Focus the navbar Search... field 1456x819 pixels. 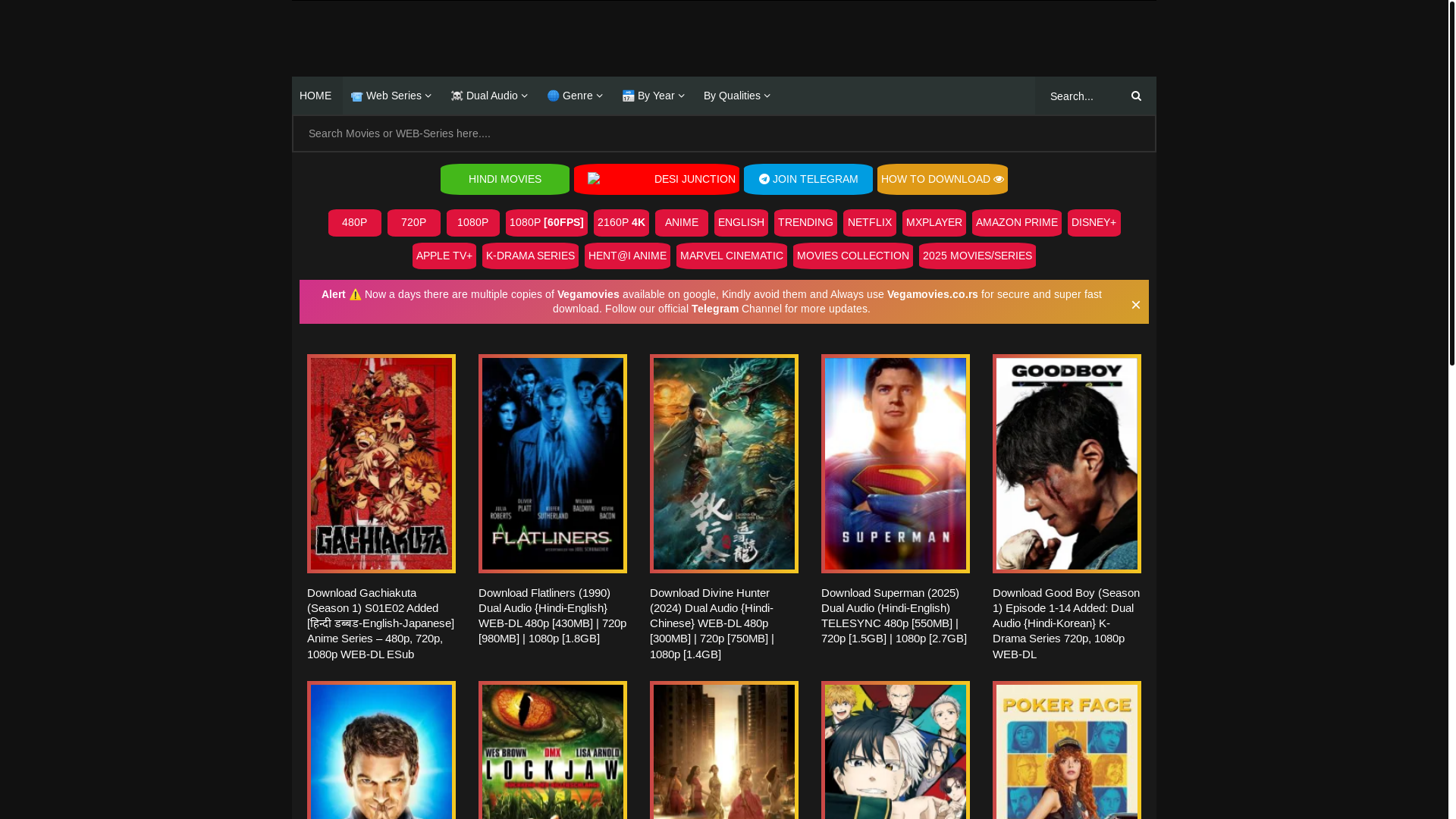tap(1081, 96)
